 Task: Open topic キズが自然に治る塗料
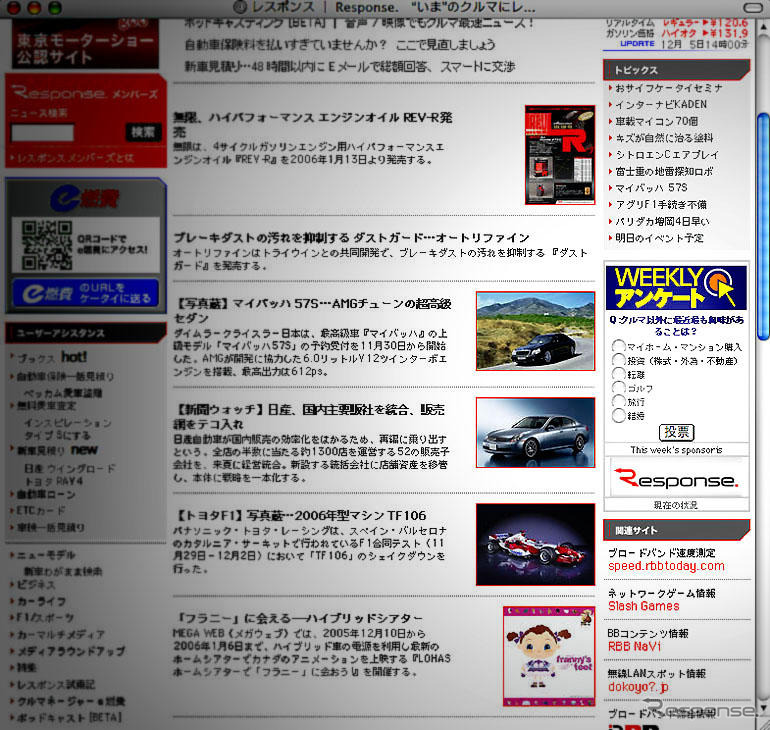pyautogui.click(x=664, y=138)
